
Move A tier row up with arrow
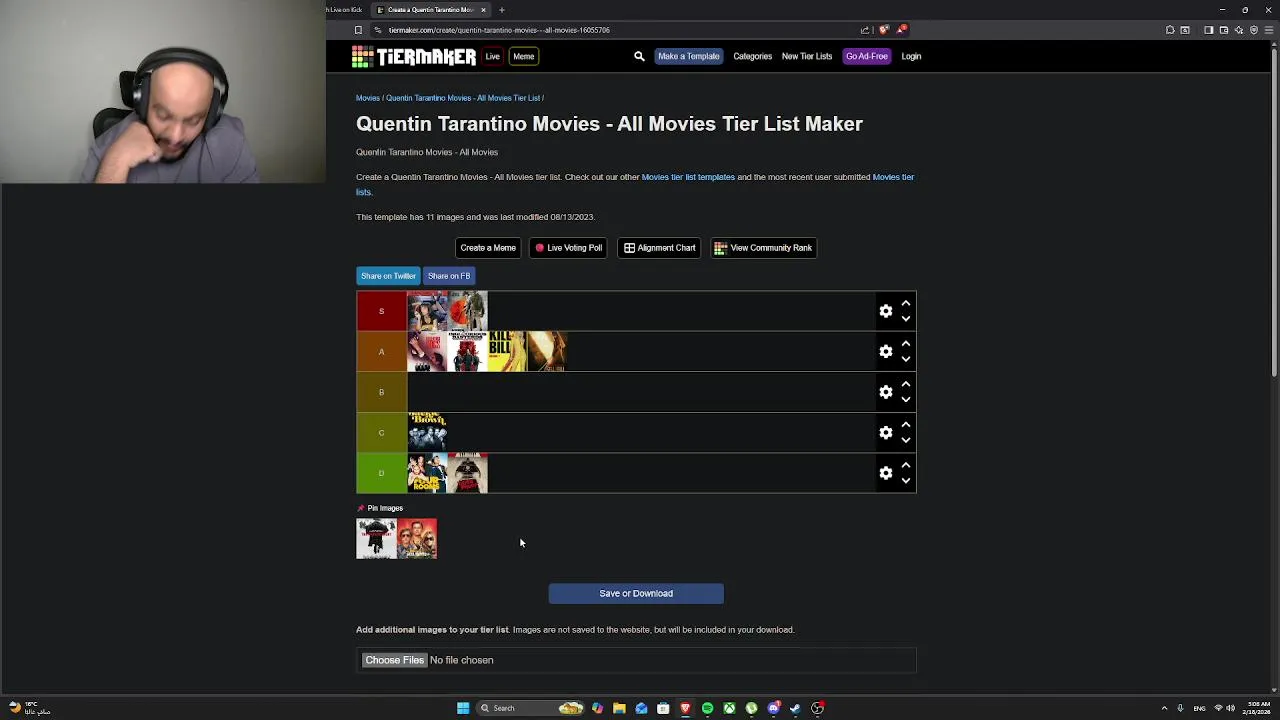906,344
